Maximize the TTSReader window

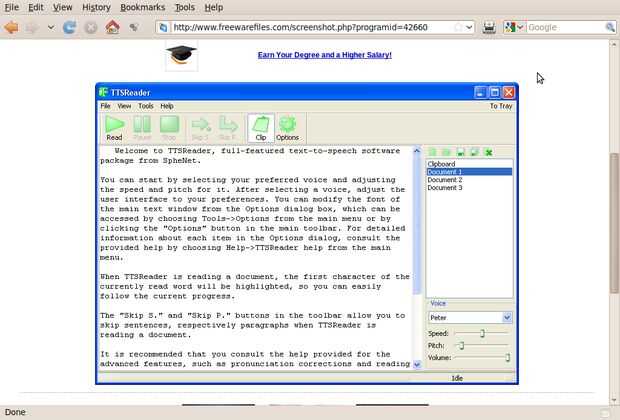pos(494,93)
